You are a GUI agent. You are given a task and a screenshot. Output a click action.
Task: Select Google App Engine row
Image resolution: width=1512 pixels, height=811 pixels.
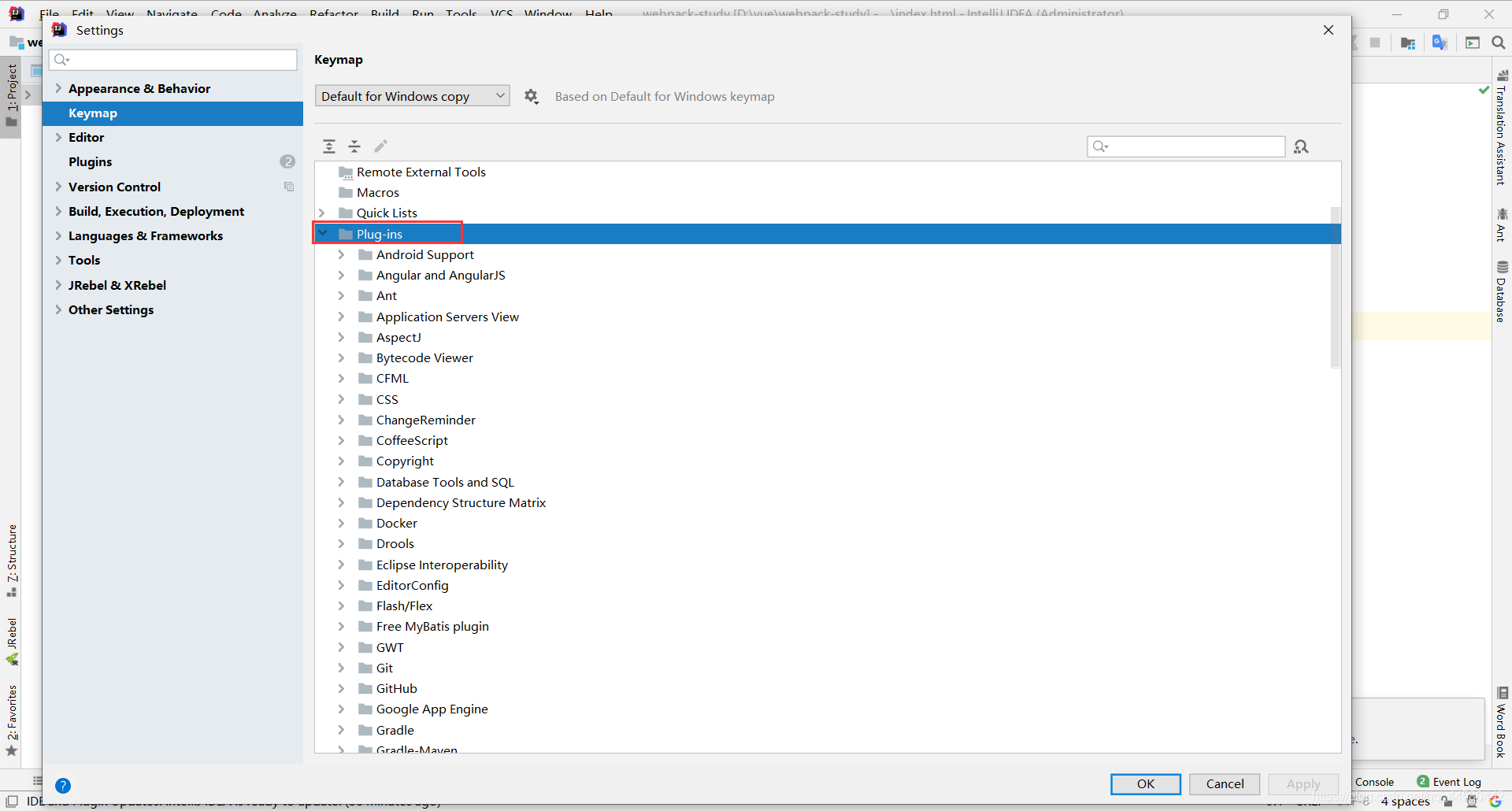(x=823, y=709)
